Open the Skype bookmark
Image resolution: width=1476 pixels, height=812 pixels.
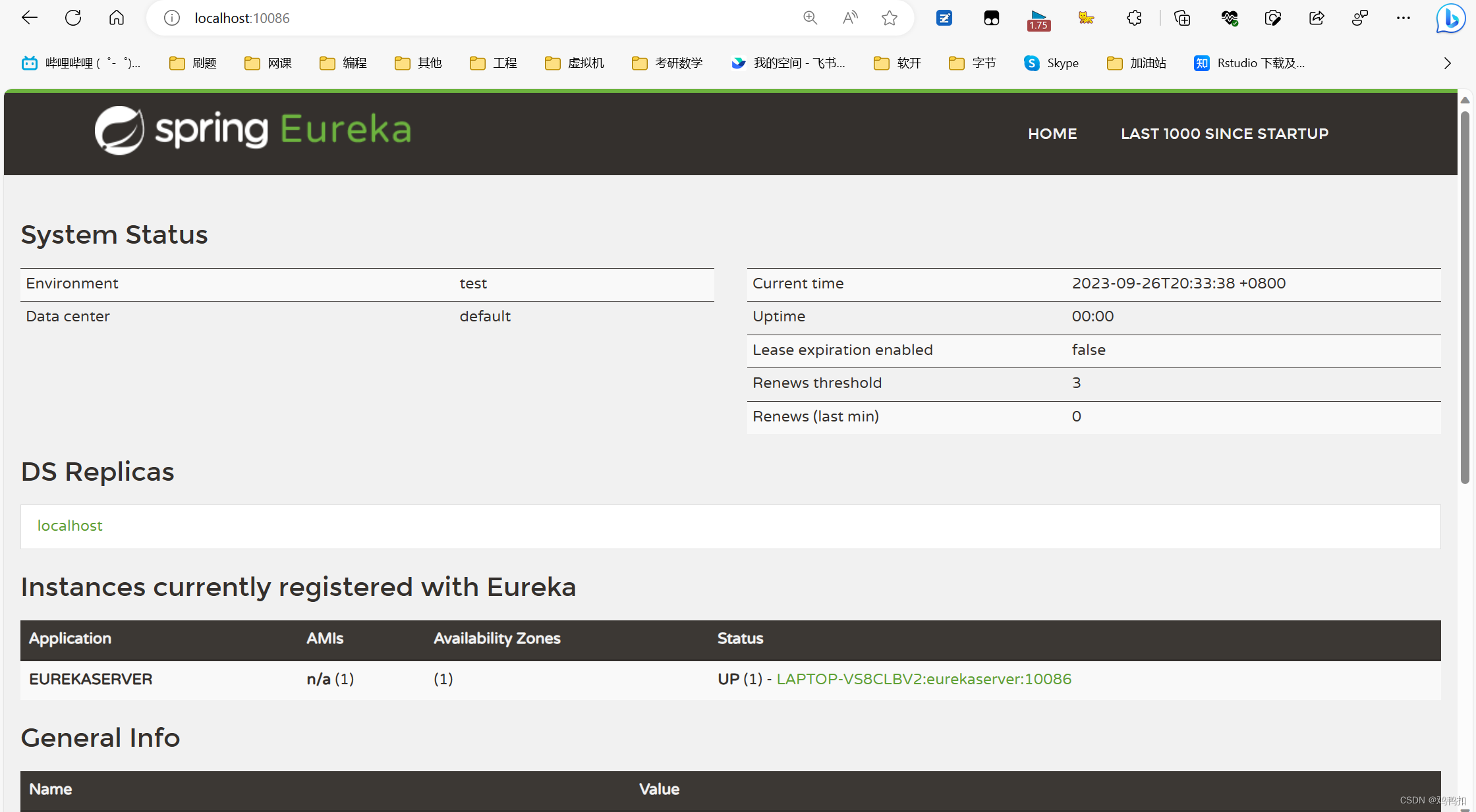pos(1052,63)
